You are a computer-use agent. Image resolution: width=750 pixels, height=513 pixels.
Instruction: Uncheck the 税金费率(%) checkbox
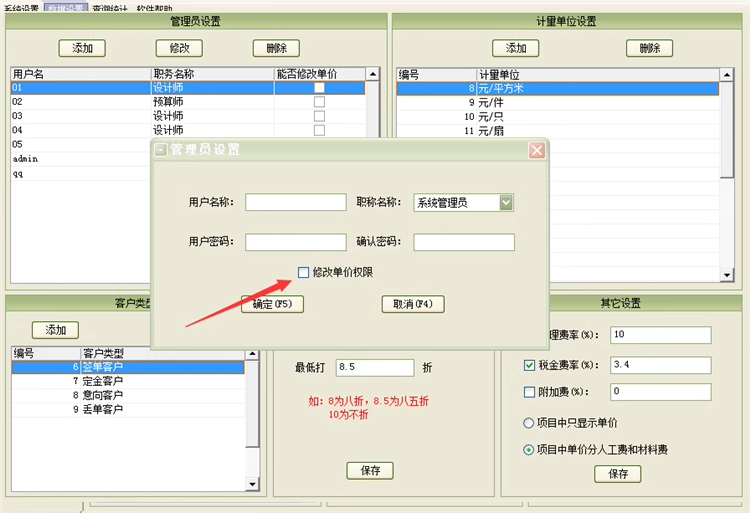529,365
